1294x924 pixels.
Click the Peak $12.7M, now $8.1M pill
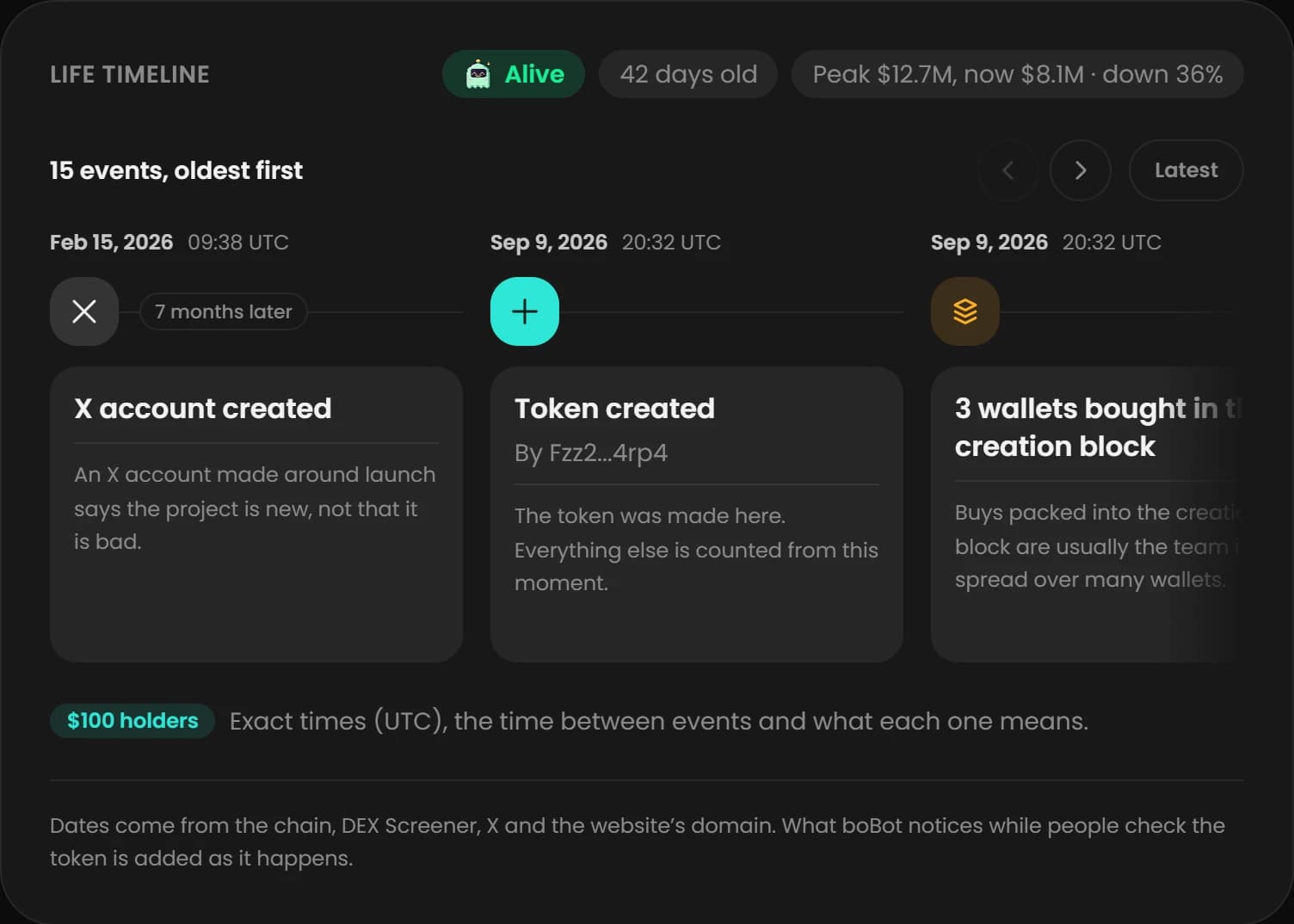1018,74
